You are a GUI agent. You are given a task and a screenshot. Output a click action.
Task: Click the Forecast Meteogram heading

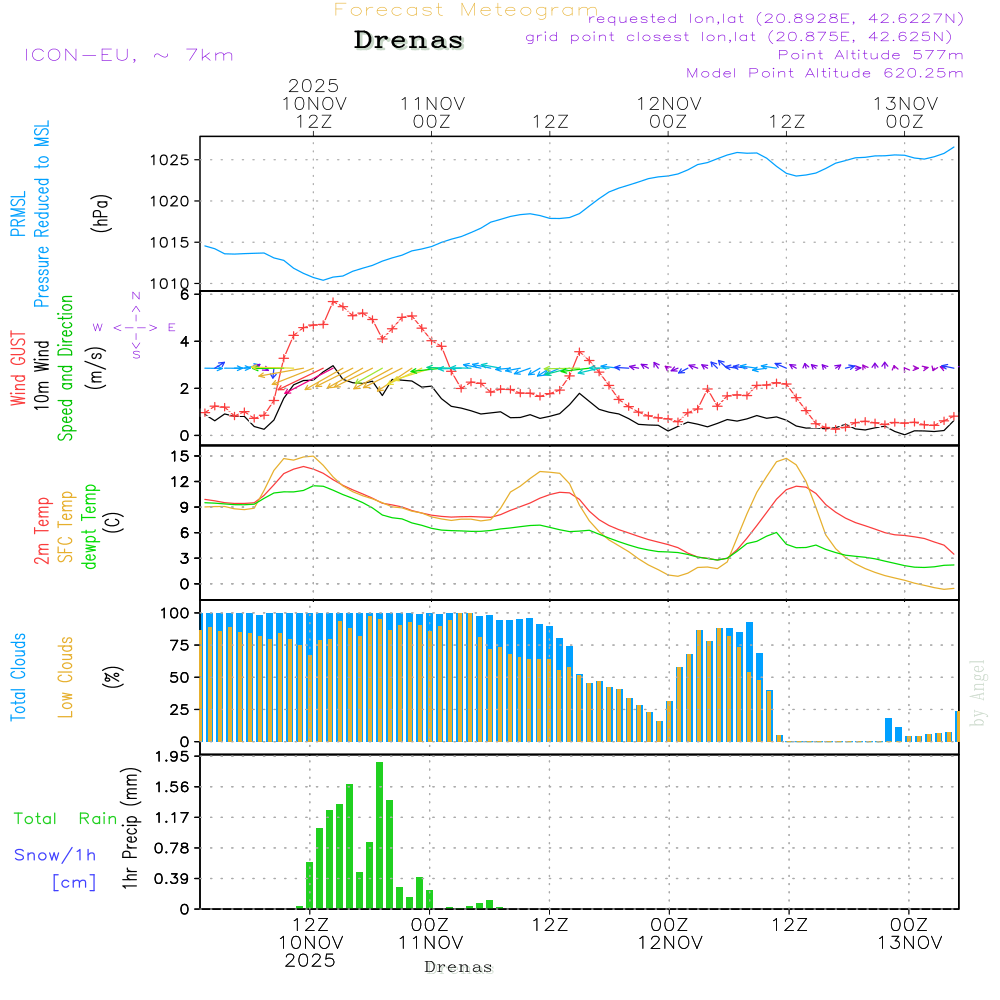465,10
